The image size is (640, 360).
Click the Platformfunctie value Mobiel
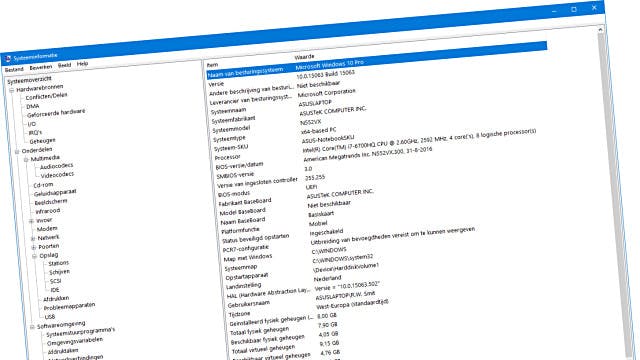(x=318, y=223)
